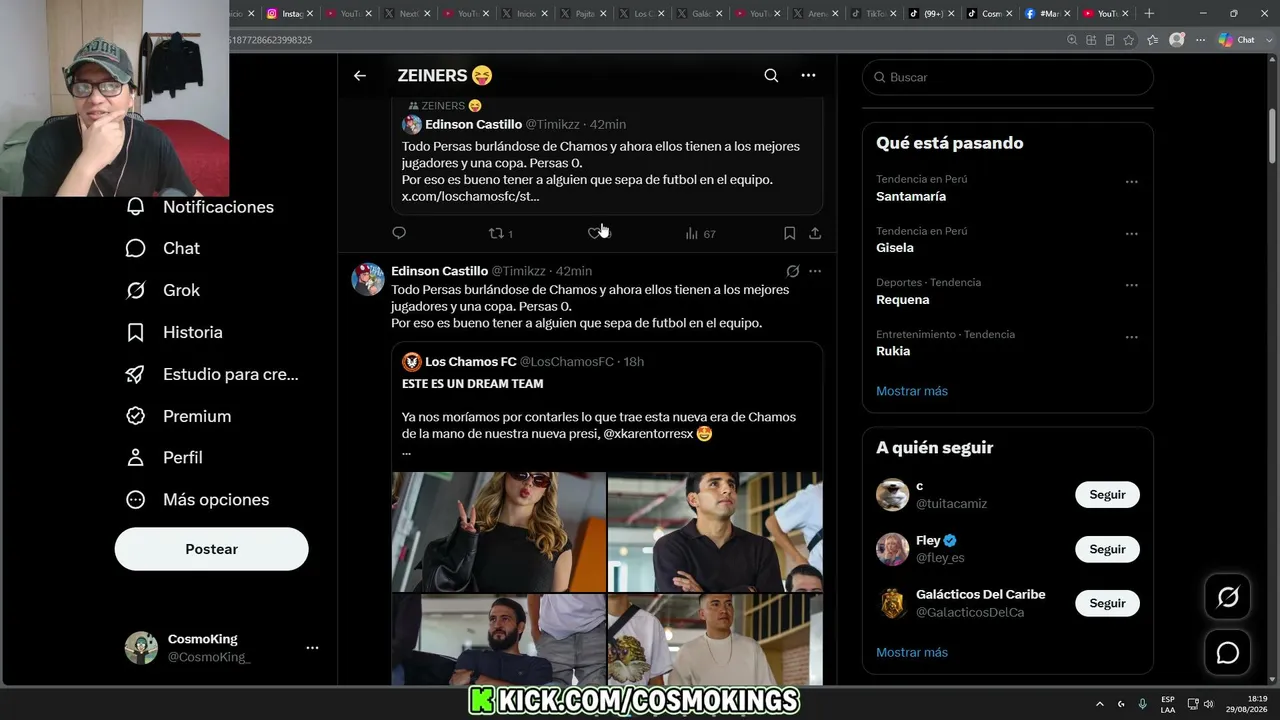
Task: Open options for the Rukia trend
Action: pos(1131,337)
